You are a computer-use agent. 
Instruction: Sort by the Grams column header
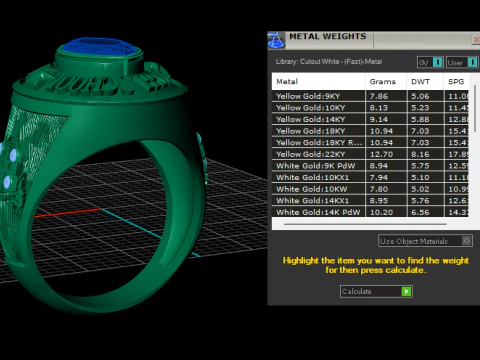click(x=386, y=82)
